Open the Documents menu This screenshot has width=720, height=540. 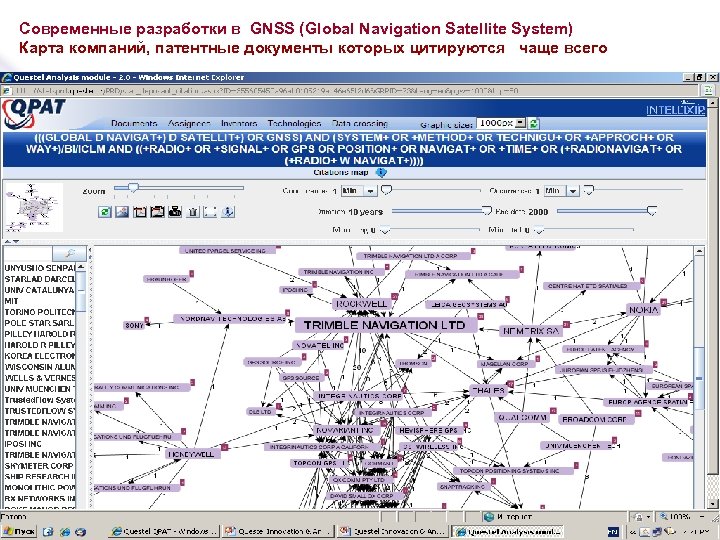point(134,124)
